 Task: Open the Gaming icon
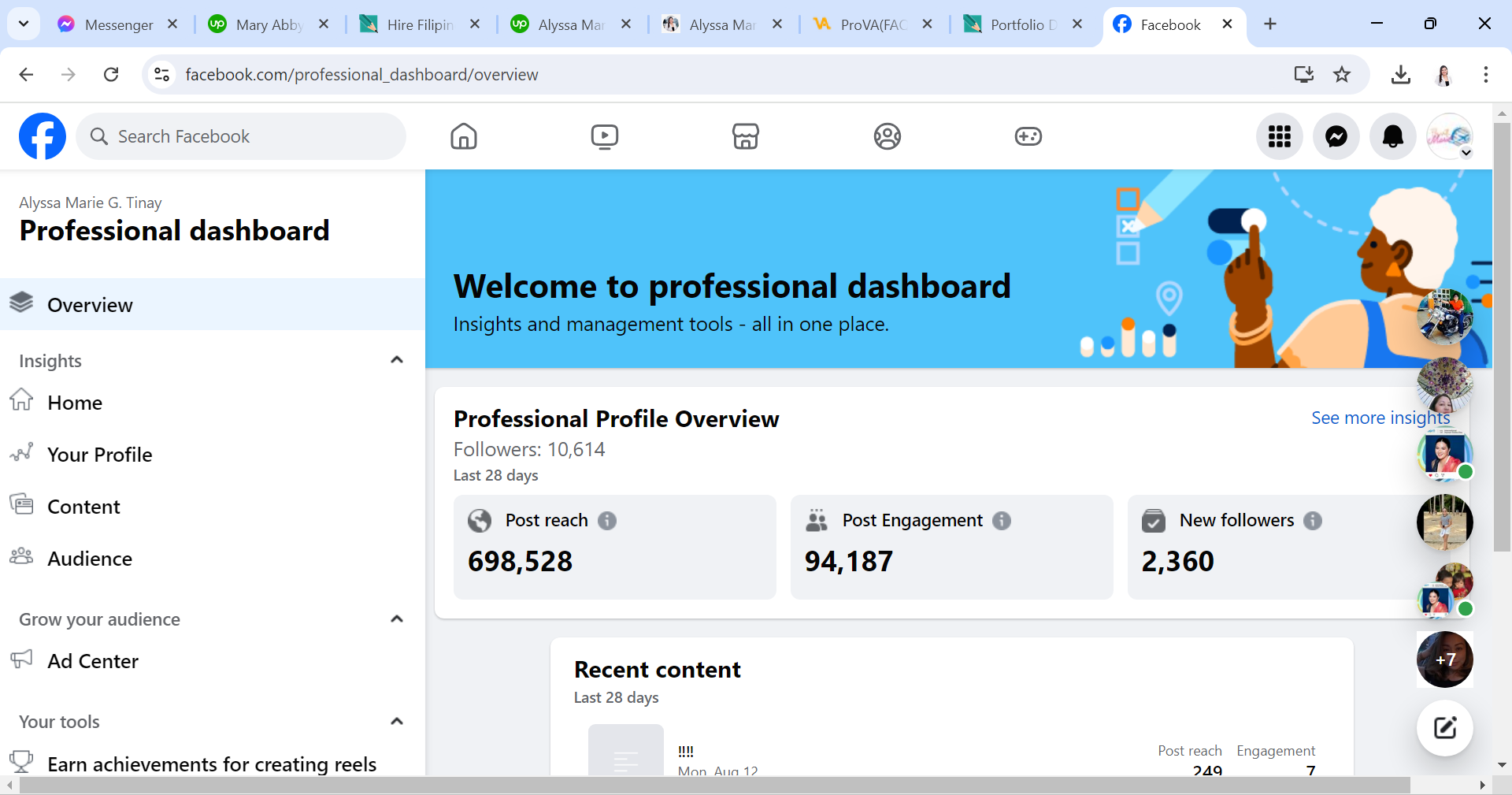click(1028, 136)
